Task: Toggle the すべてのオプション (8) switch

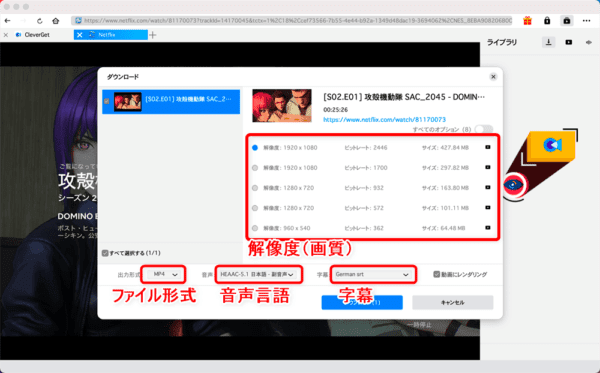Action: pyautogui.click(x=484, y=129)
